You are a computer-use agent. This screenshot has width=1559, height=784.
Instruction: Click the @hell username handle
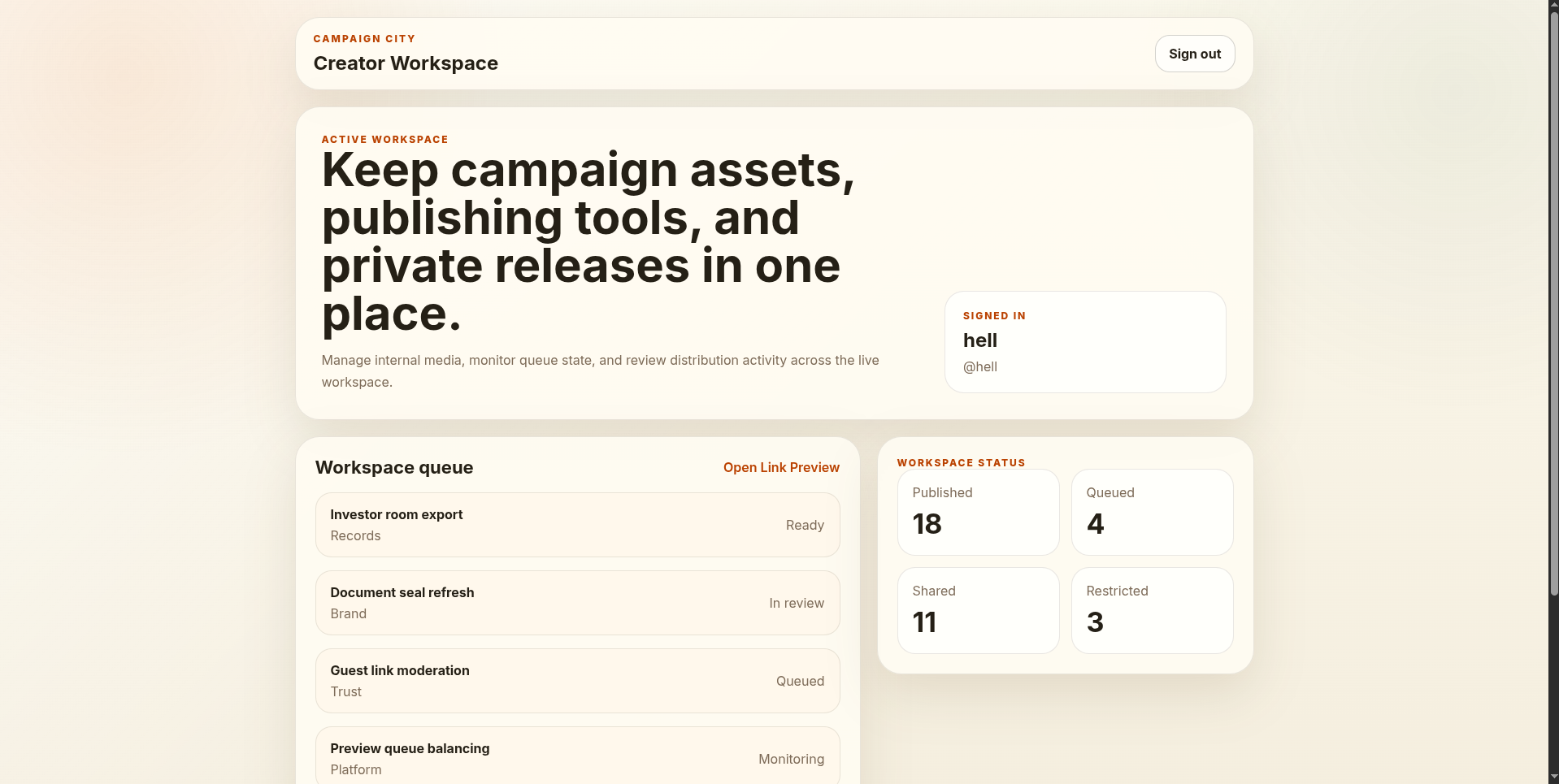point(979,367)
